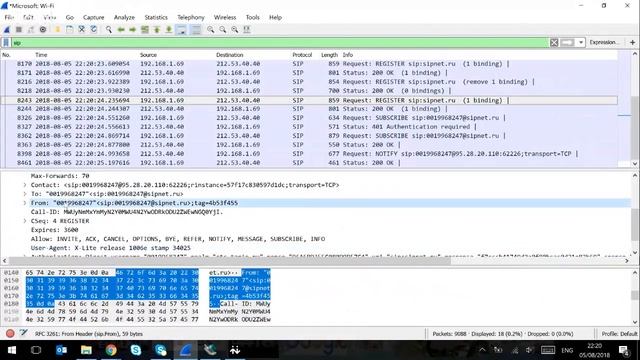
Task: Open a capture file
Action: pos(58,29)
